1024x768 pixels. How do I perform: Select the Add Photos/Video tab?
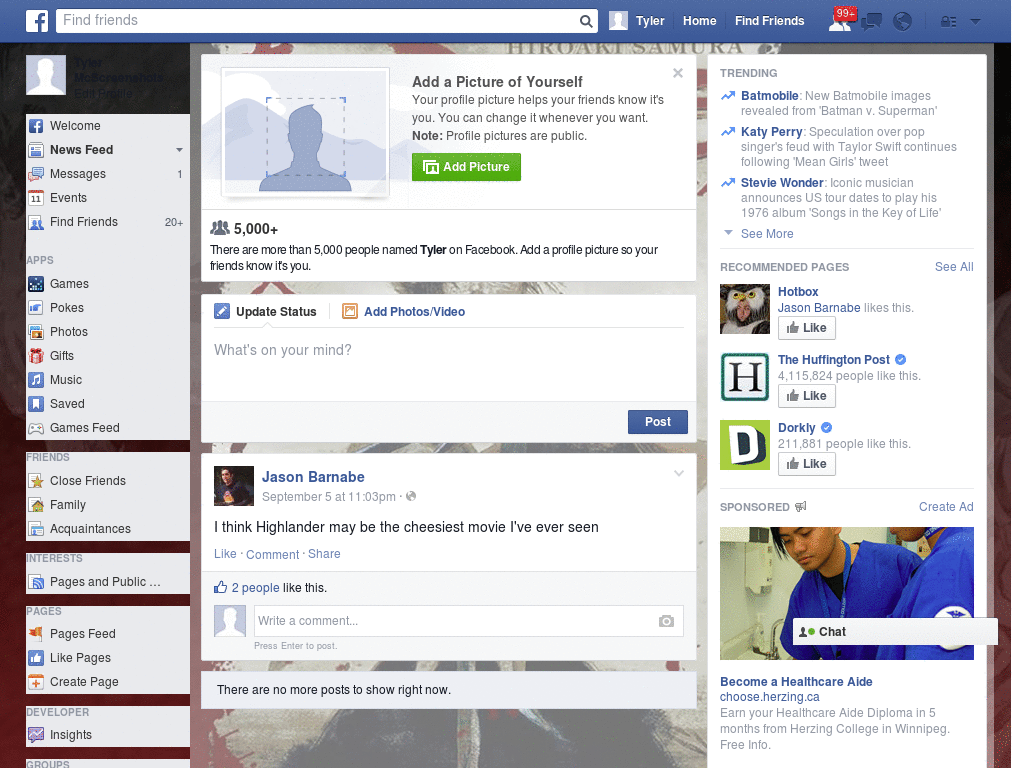tap(404, 312)
